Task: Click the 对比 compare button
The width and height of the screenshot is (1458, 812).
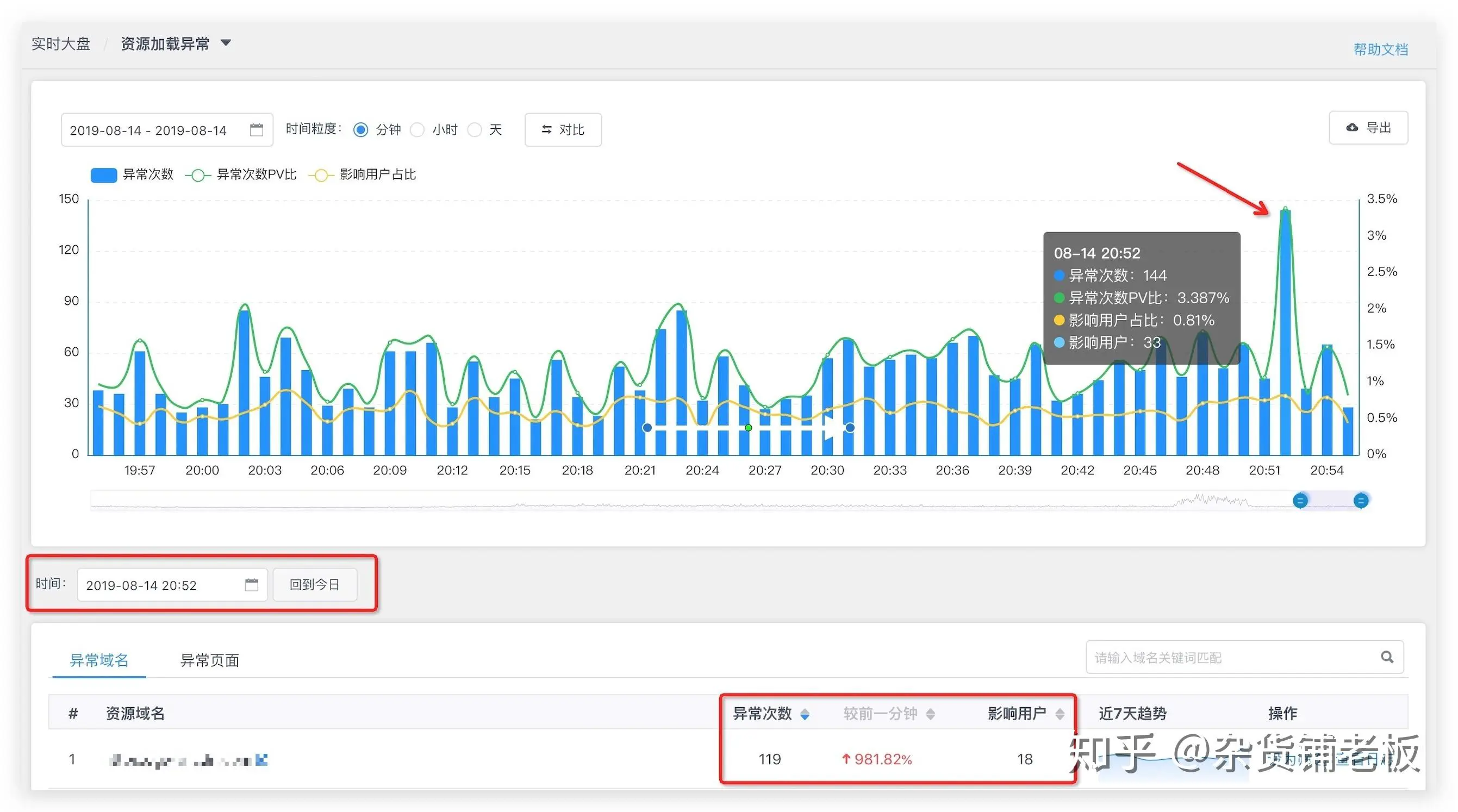Action: click(x=563, y=129)
